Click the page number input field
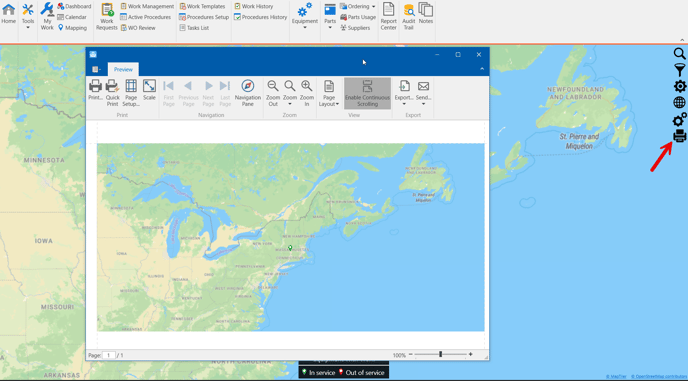688x381 pixels. 109,355
